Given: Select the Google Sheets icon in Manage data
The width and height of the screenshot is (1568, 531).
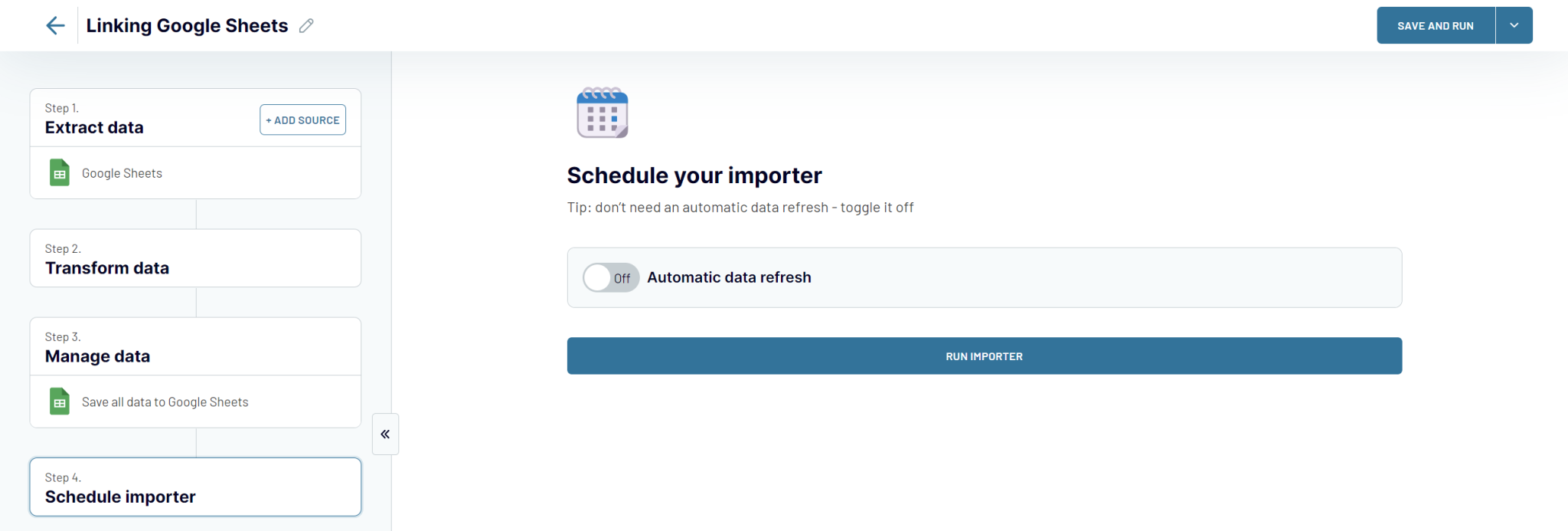Looking at the screenshot, I should [59, 402].
